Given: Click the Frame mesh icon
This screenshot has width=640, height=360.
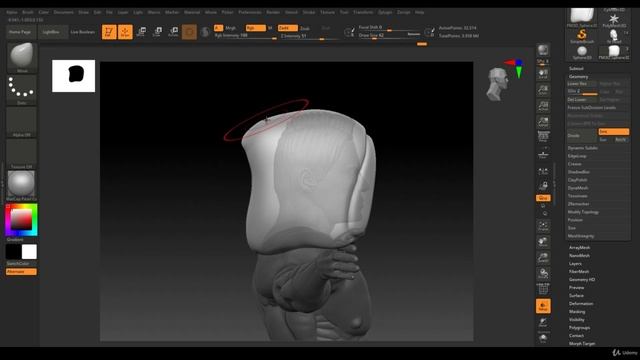Looking at the screenshot, I should click(x=543, y=226).
